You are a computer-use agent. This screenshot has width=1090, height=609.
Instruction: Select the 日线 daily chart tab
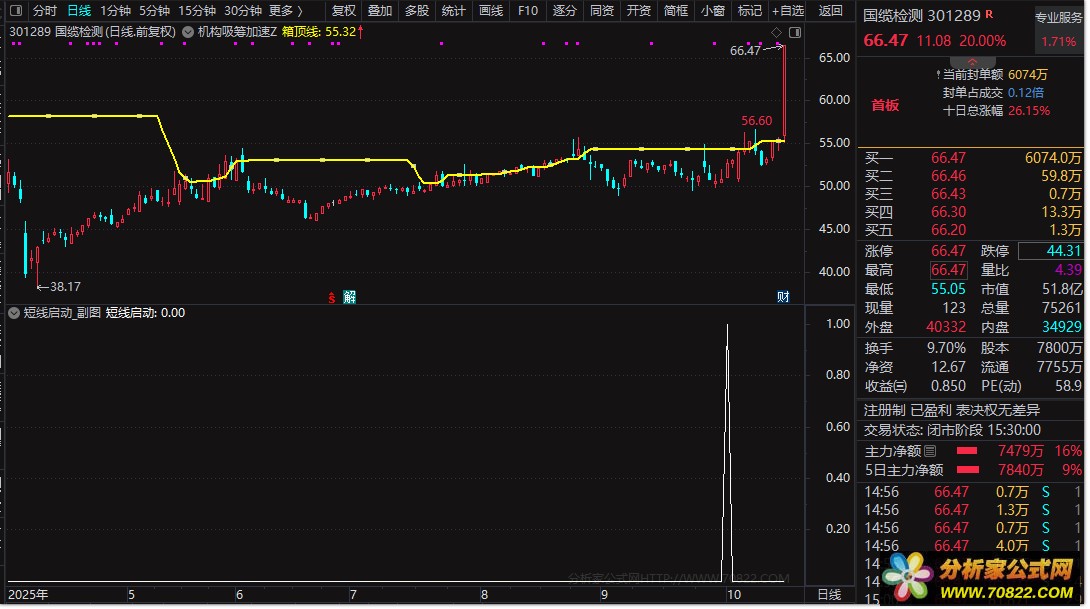(79, 10)
